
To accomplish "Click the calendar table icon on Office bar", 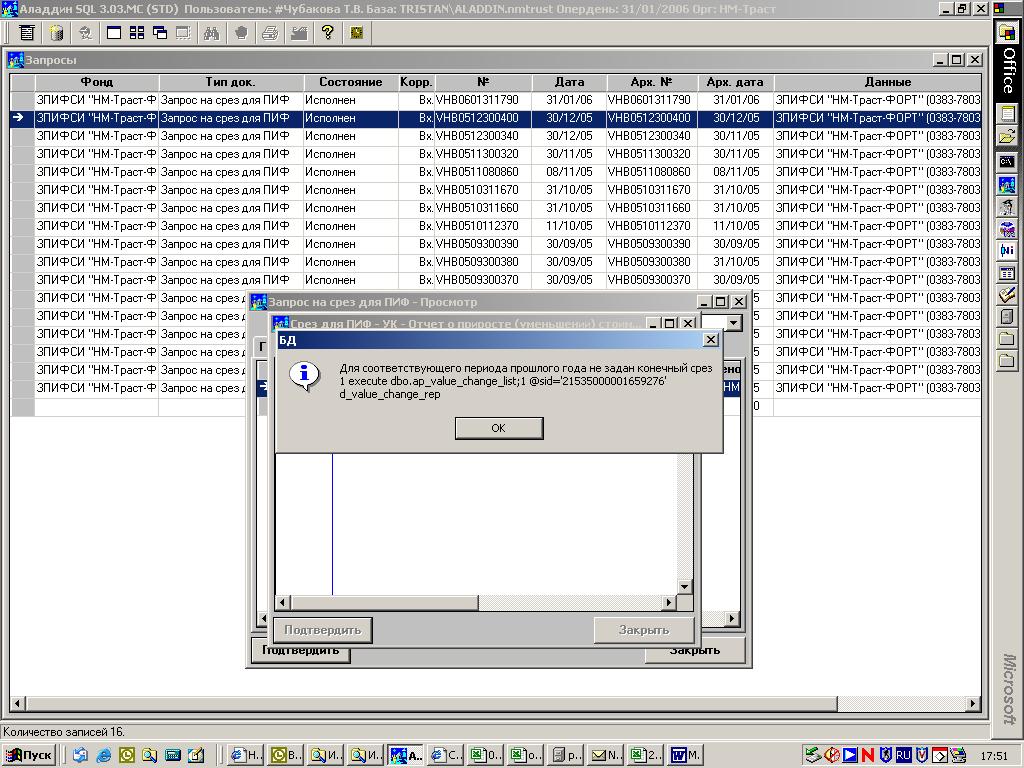I will click(1007, 273).
